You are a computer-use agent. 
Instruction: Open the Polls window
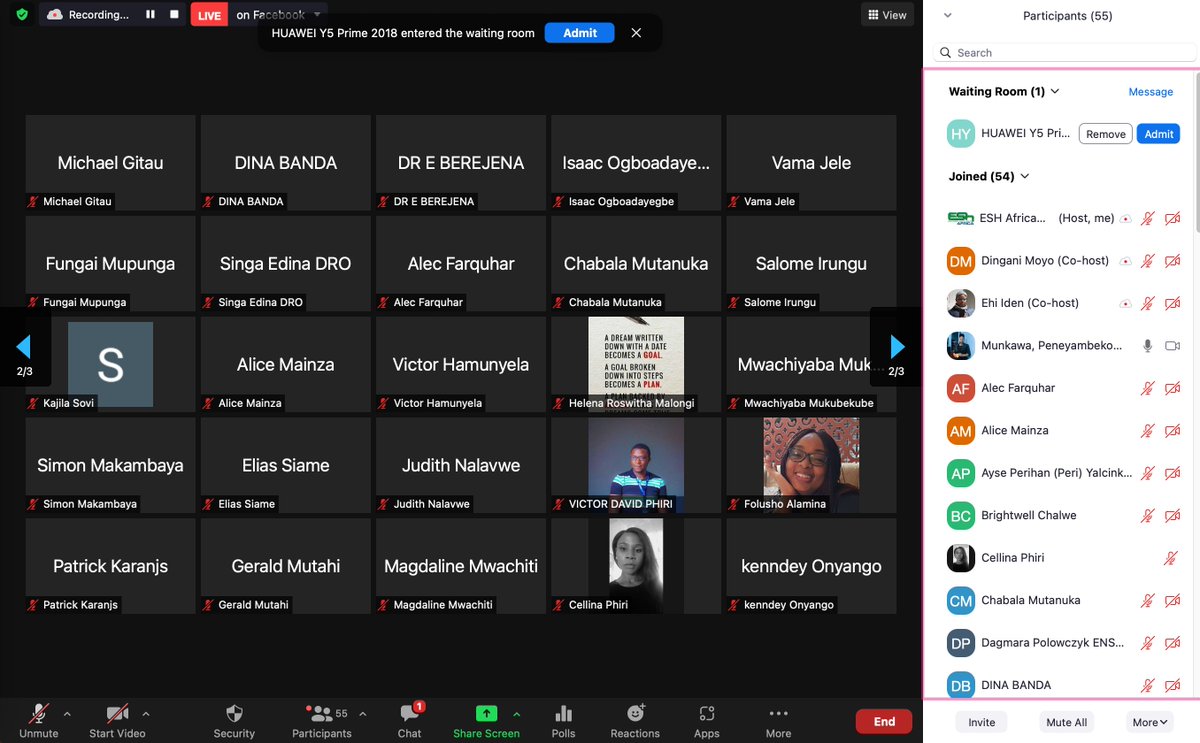click(563, 720)
